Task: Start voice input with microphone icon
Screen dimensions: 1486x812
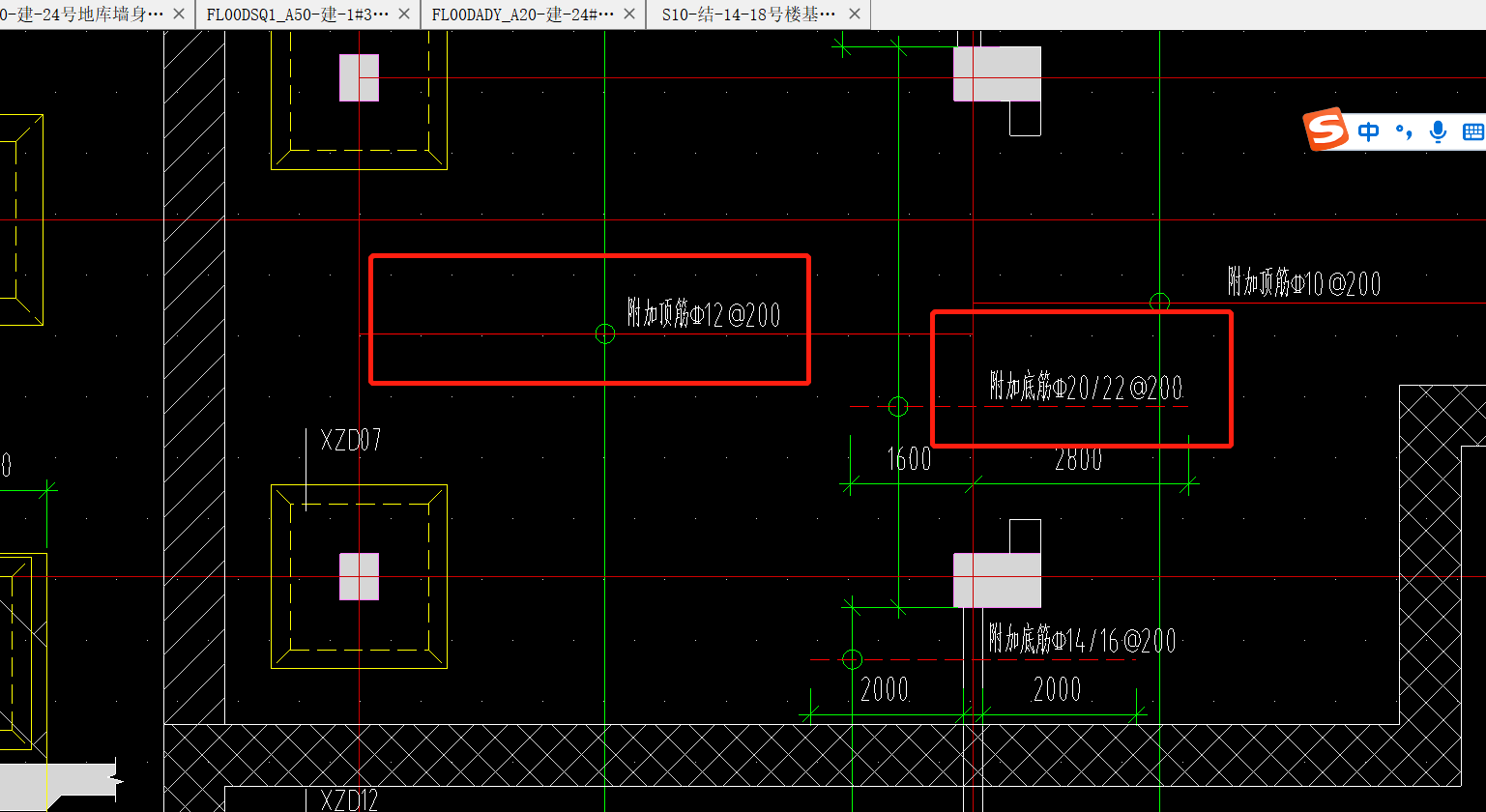Action: tap(1439, 131)
